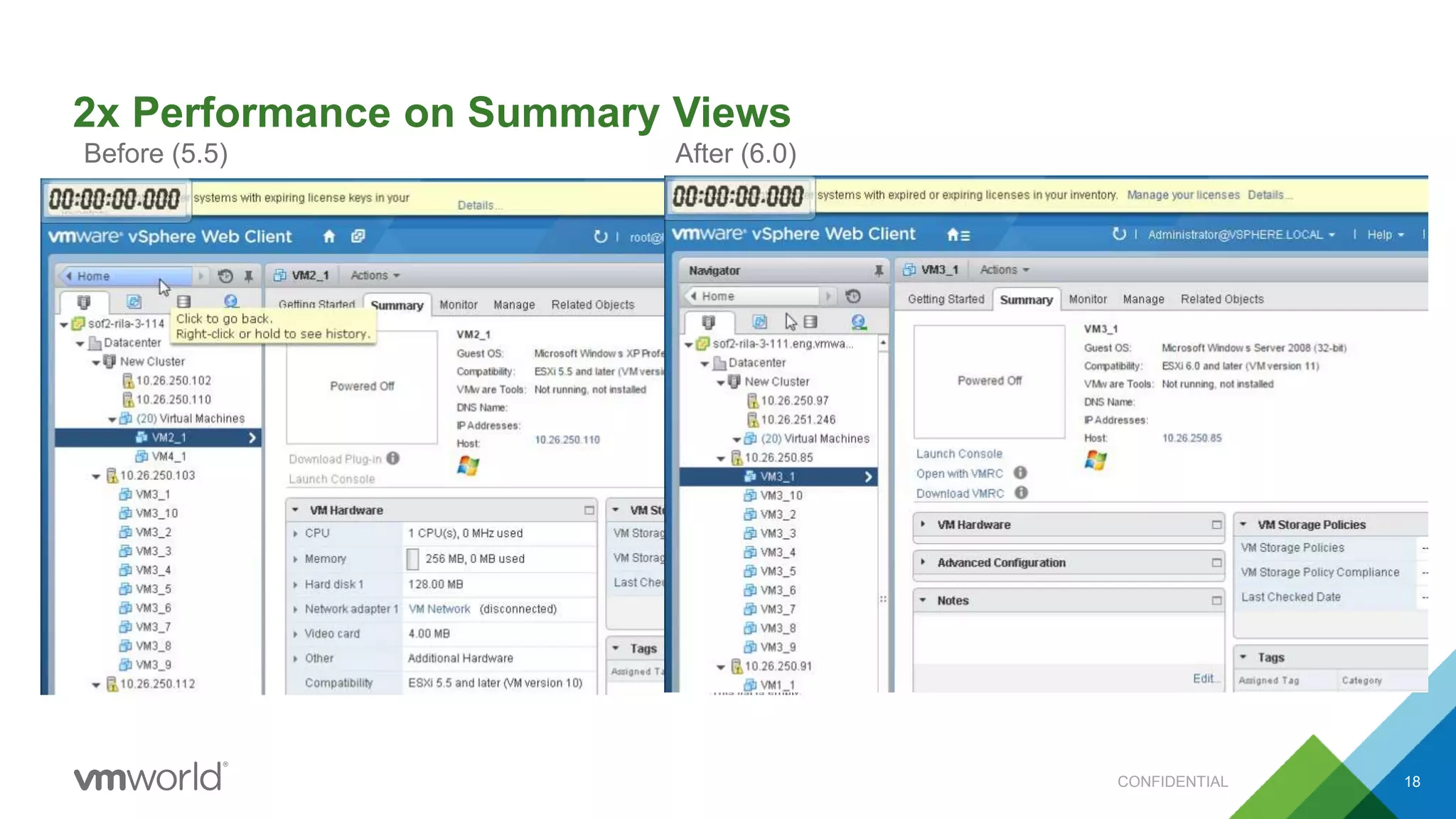Image resolution: width=1456 pixels, height=819 pixels.
Task: Switch to right Manage tab
Action: (1143, 299)
